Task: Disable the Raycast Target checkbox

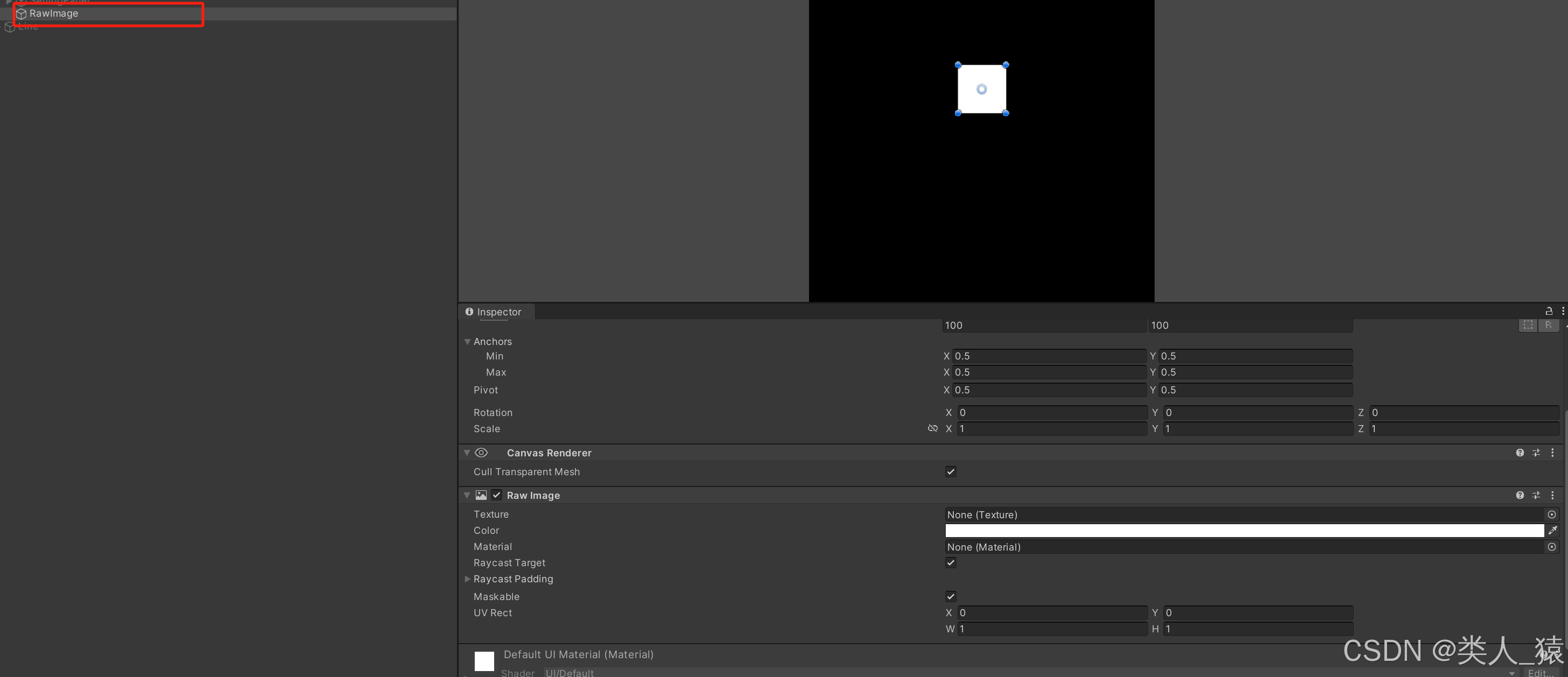Action: [x=950, y=562]
